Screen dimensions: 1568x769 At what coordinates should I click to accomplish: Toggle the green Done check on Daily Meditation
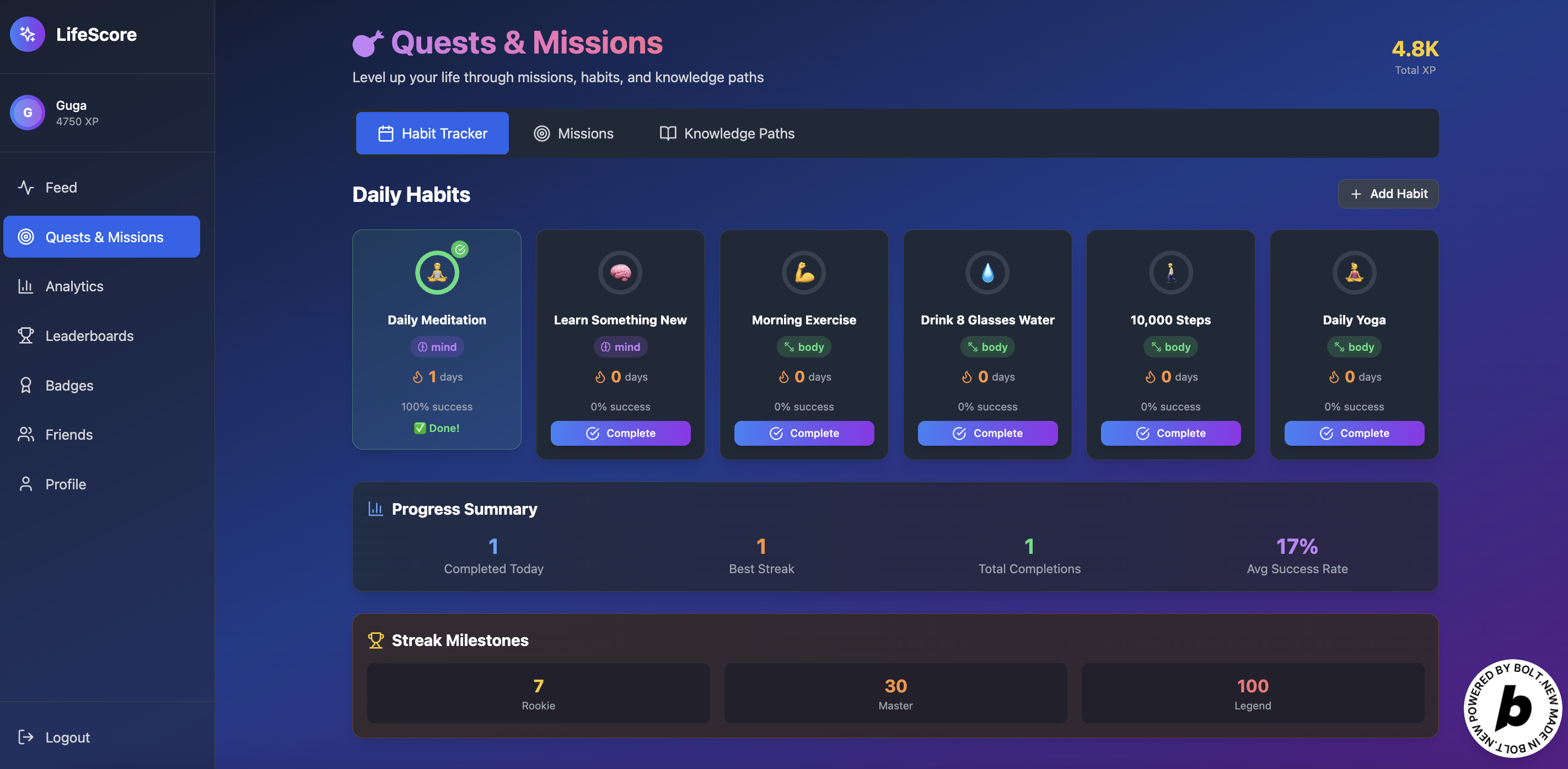[x=437, y=428]
